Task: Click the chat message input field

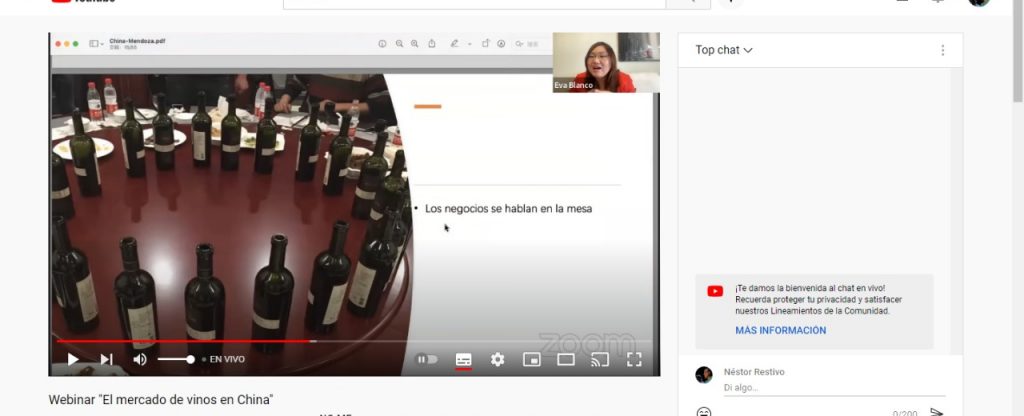Action: click(x=834, y=388)
